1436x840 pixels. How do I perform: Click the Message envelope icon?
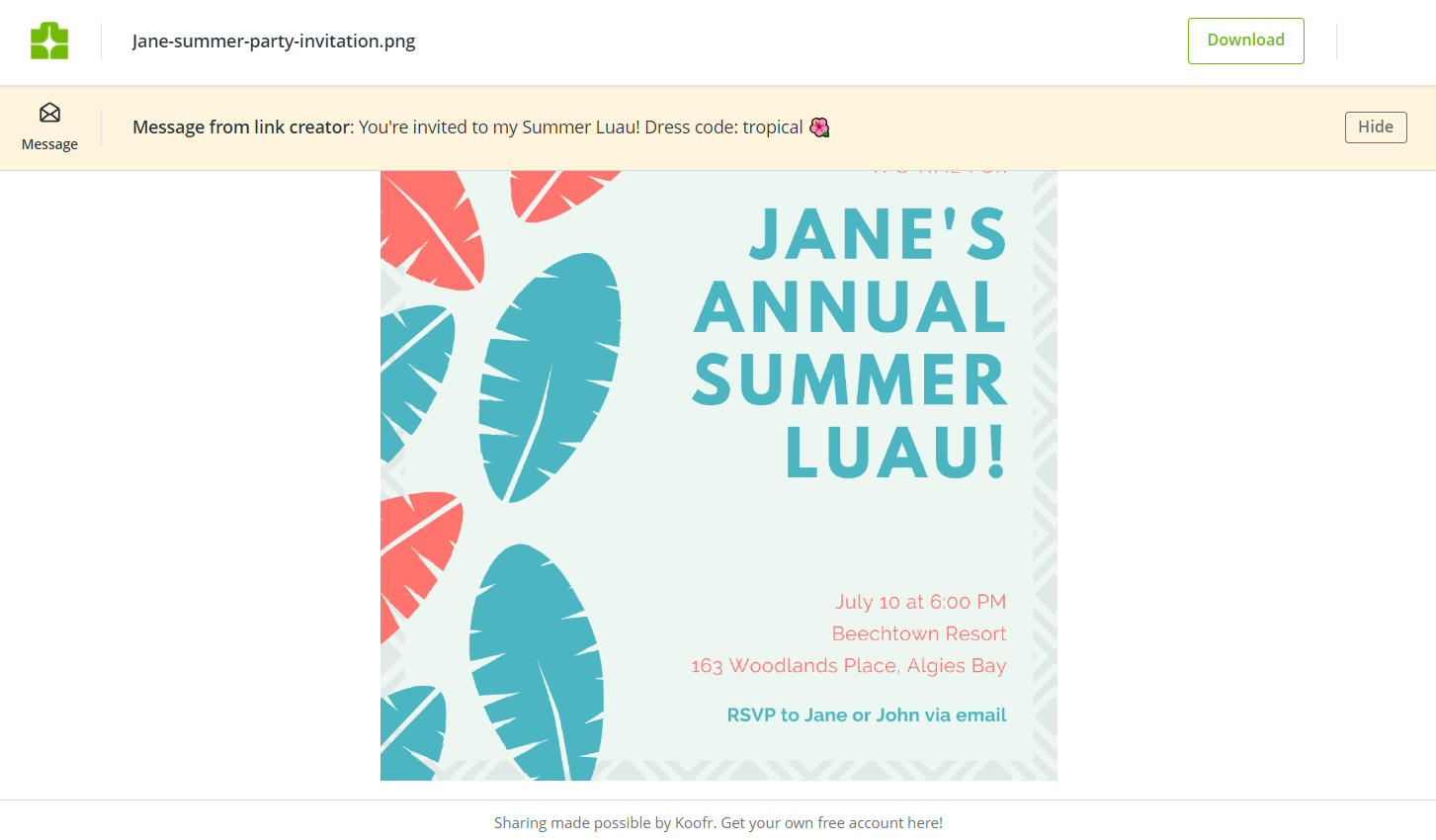click(x=49, y=113)
